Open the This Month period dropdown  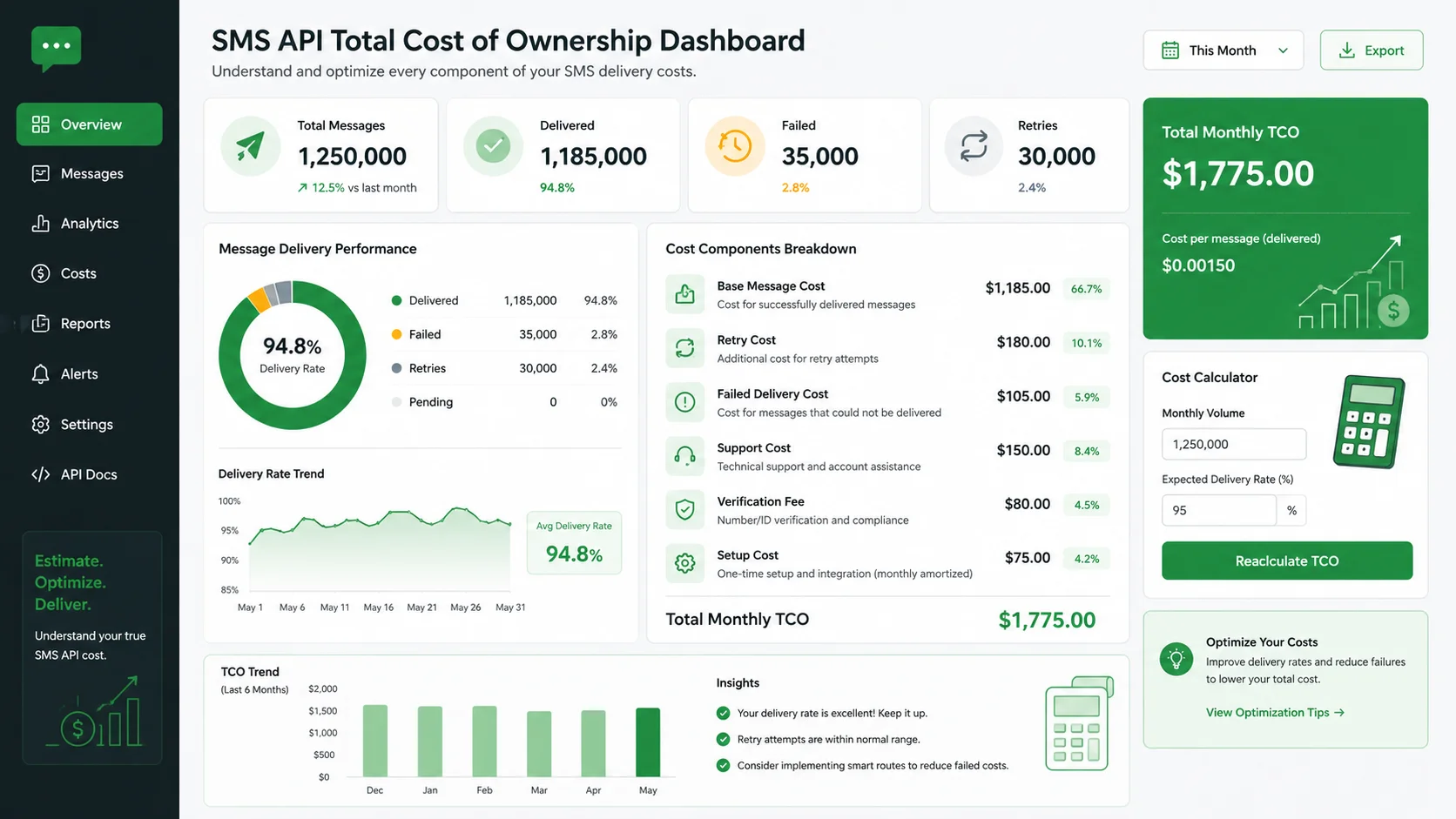coord(1223,50)
